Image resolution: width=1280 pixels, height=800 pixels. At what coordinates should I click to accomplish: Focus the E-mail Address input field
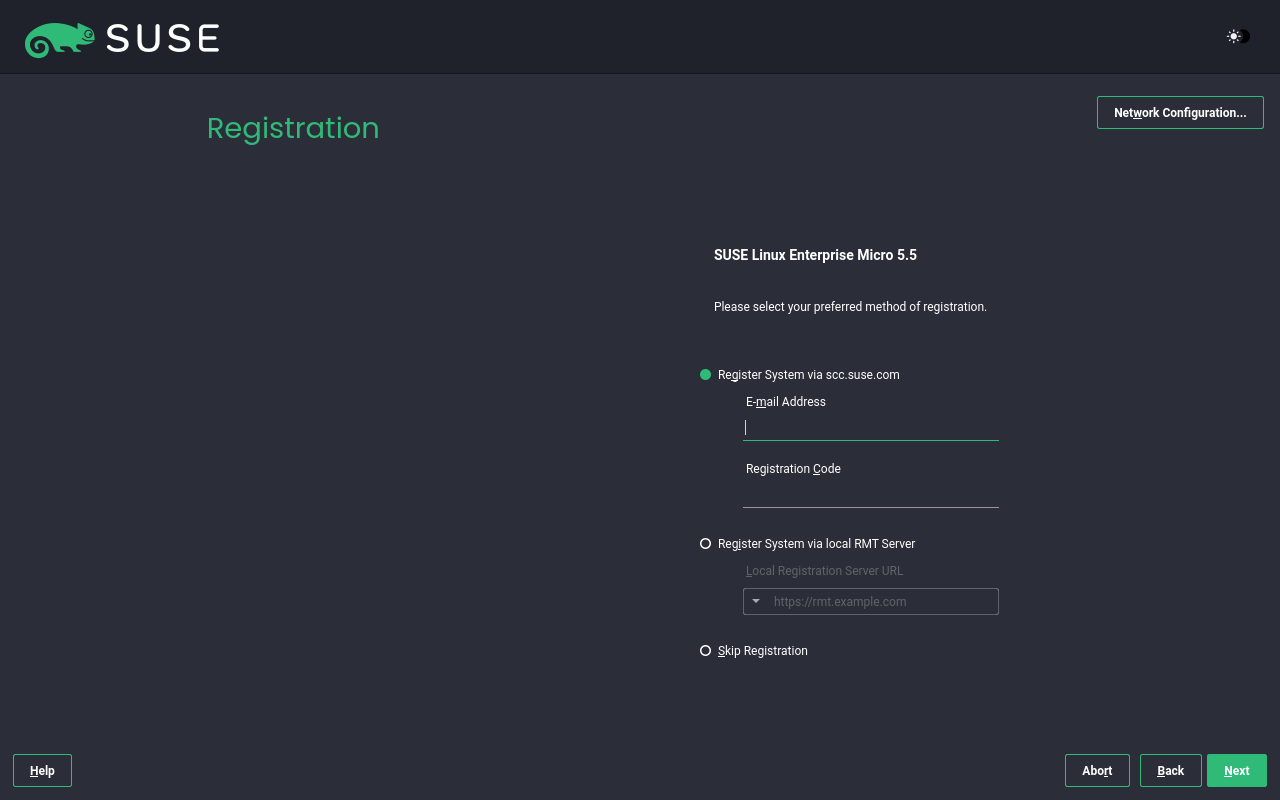870,427
